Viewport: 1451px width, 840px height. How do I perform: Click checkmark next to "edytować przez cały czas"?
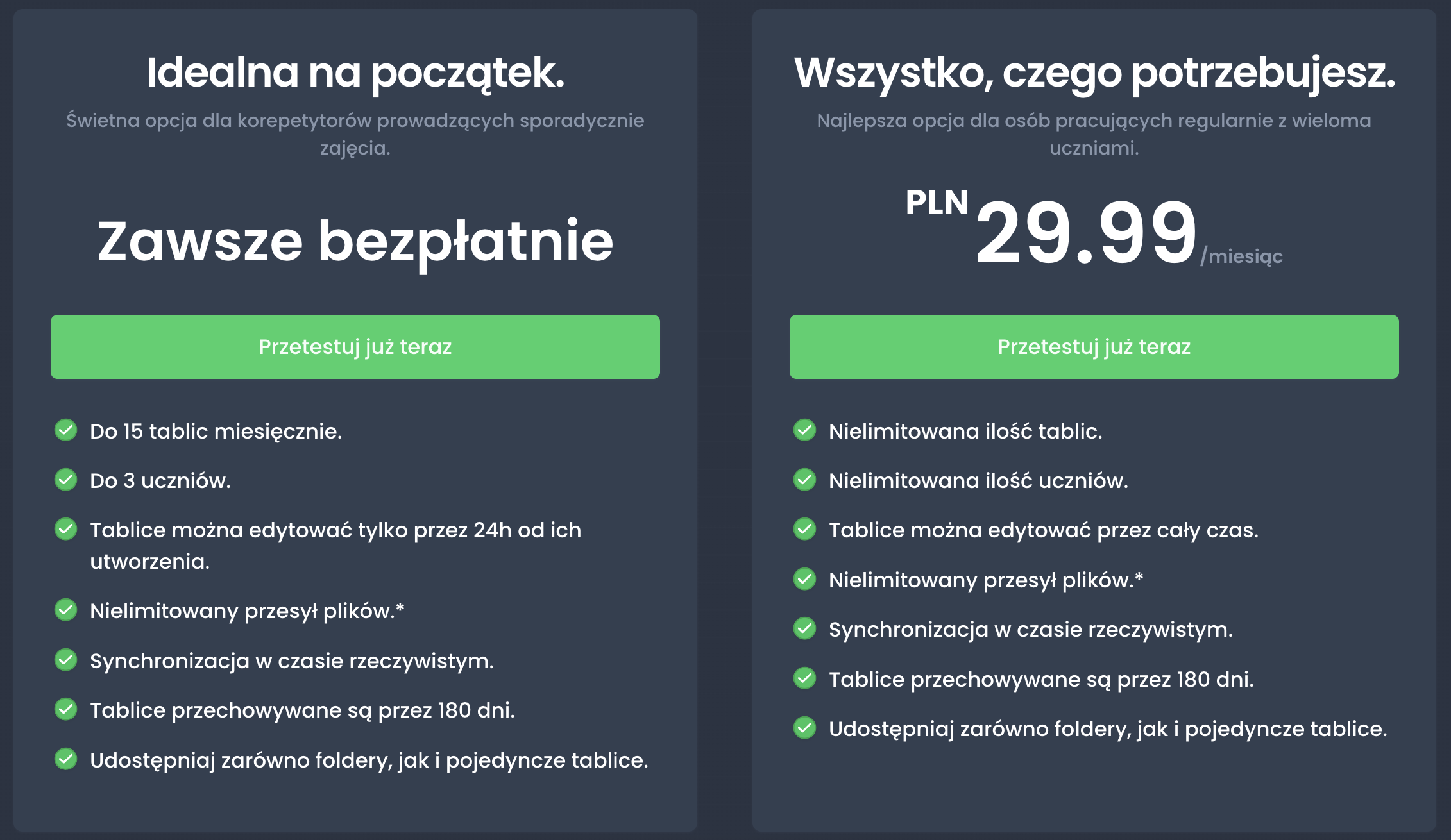pyautogui.click(x=804, y=529)
